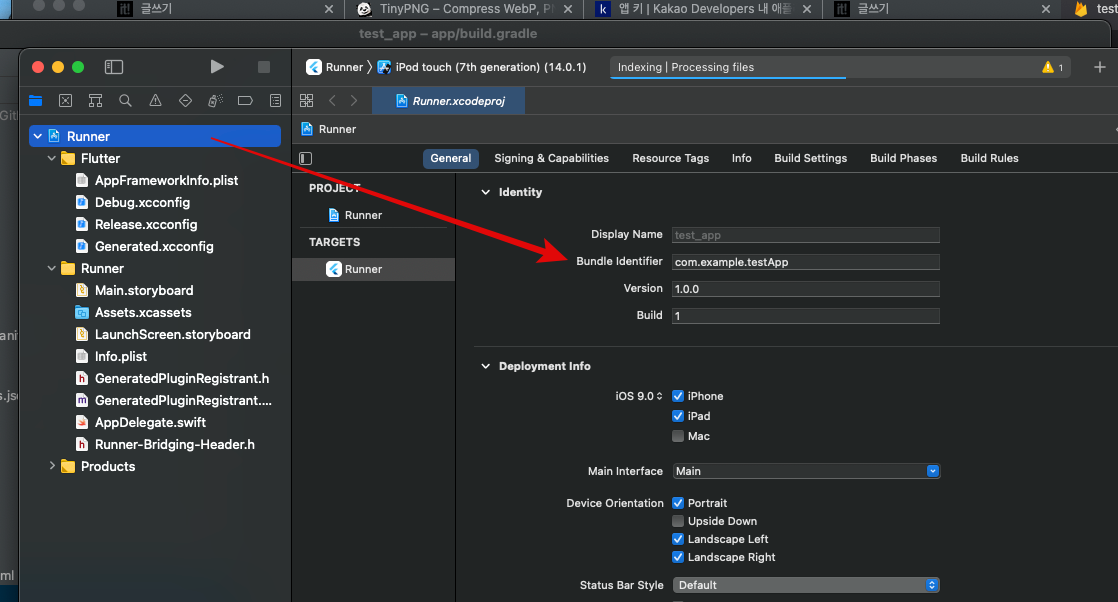Open the Debug navigator

click(x=215, y=101)
